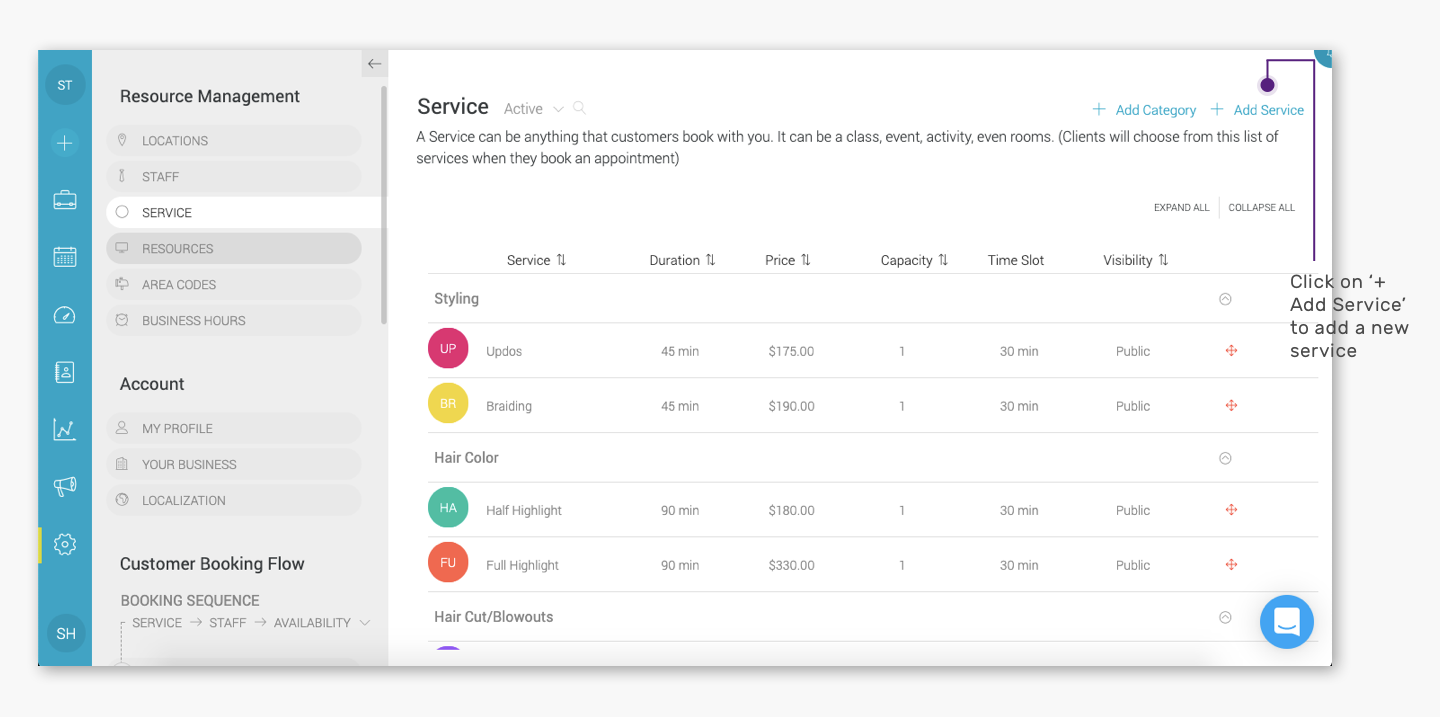Click the Add Category link
This screenshot has width=1440, height=718.
tap(1144, 110)
